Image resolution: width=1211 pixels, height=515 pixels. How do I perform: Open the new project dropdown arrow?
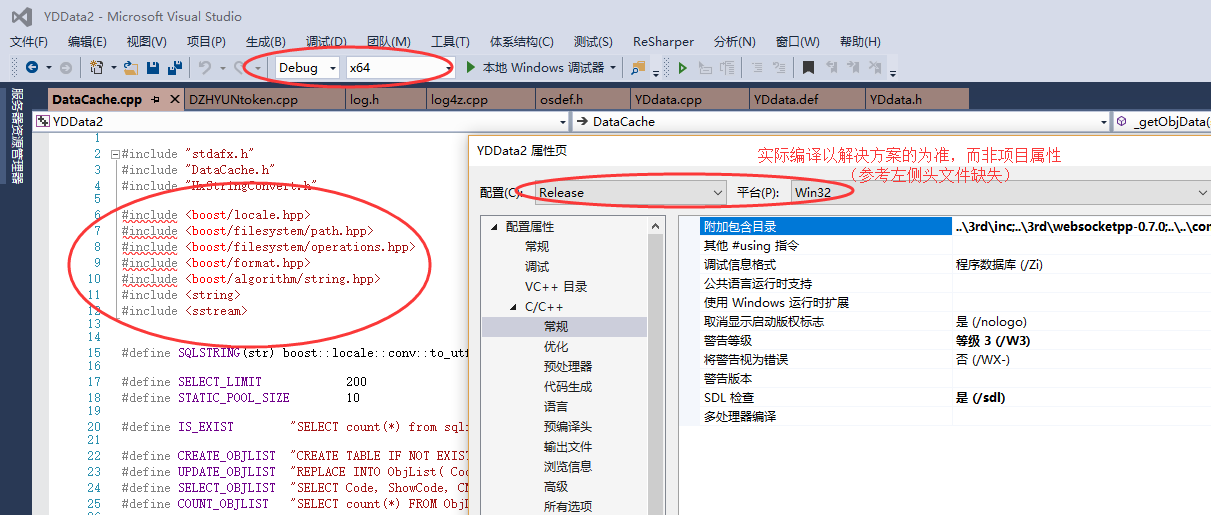(x=113, y=68)
